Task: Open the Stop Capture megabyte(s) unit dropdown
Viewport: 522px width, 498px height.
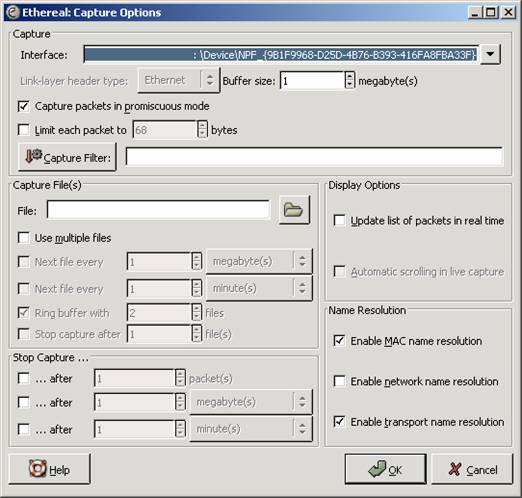Action: pos(251,402)
